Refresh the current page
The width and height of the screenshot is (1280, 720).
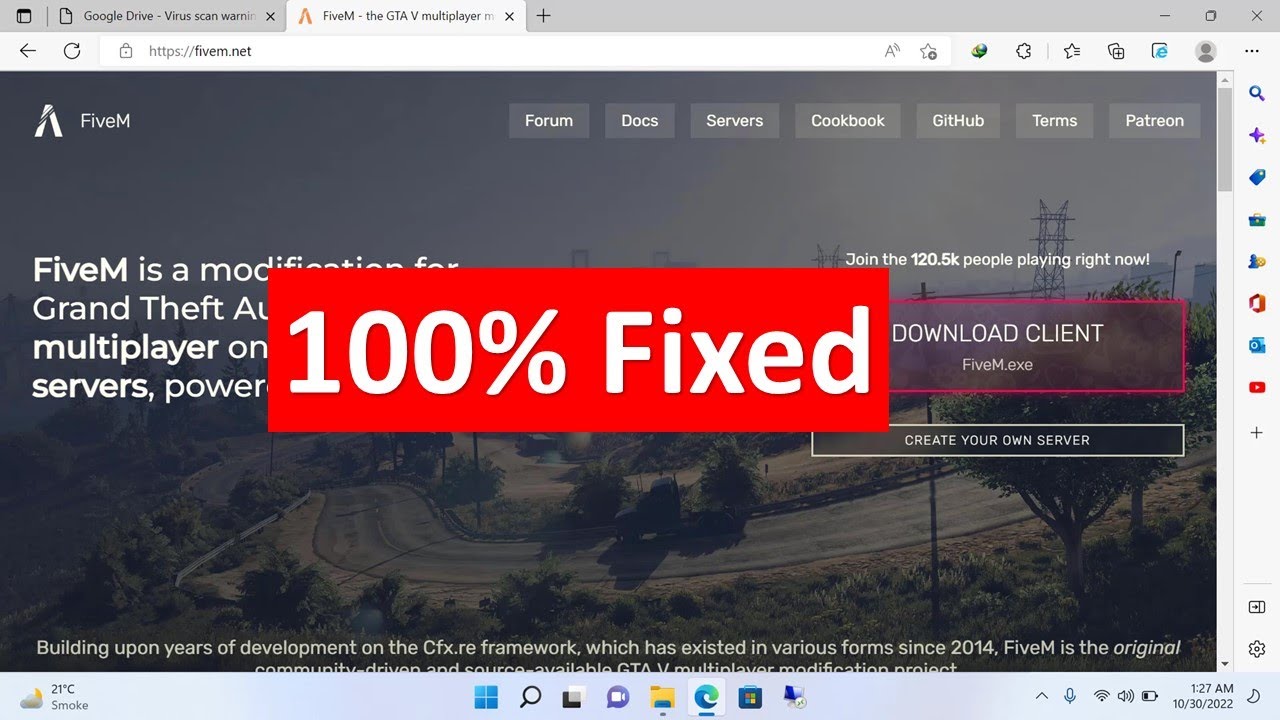tap(72, 51)
